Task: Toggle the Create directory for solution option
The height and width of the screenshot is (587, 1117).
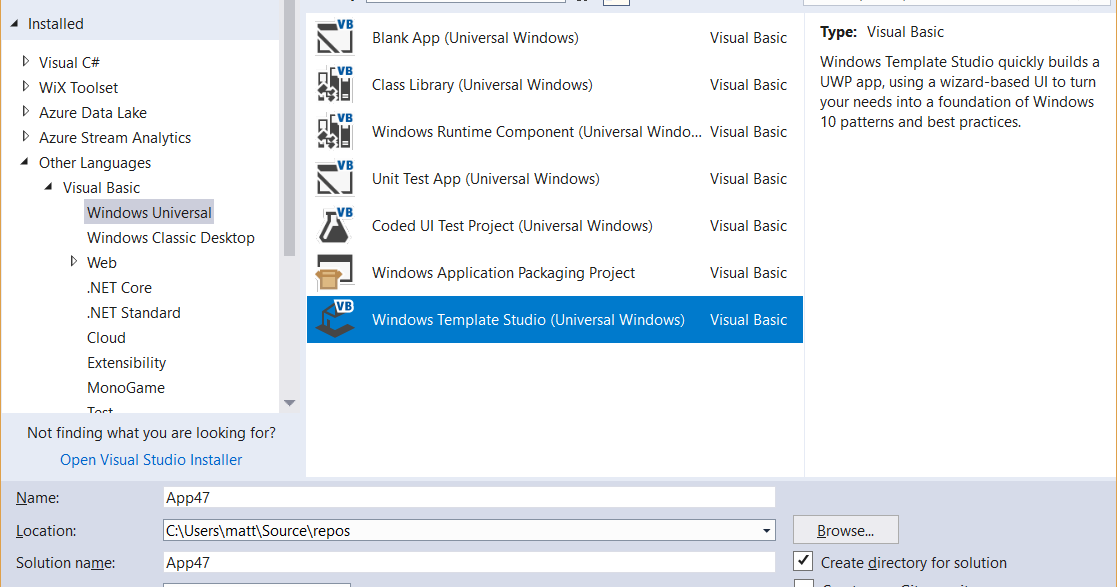Action: click(x=803, y=562)
